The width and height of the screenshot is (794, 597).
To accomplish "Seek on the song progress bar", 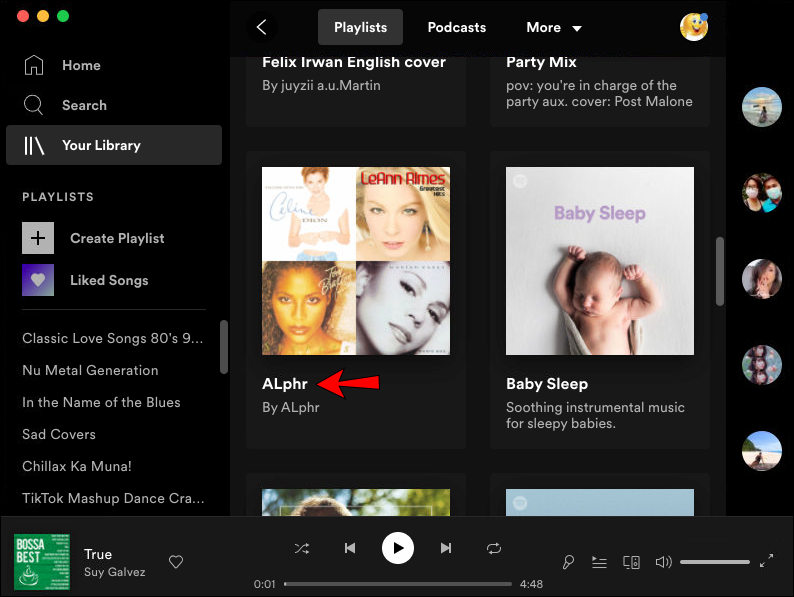I will click(398, 584).
